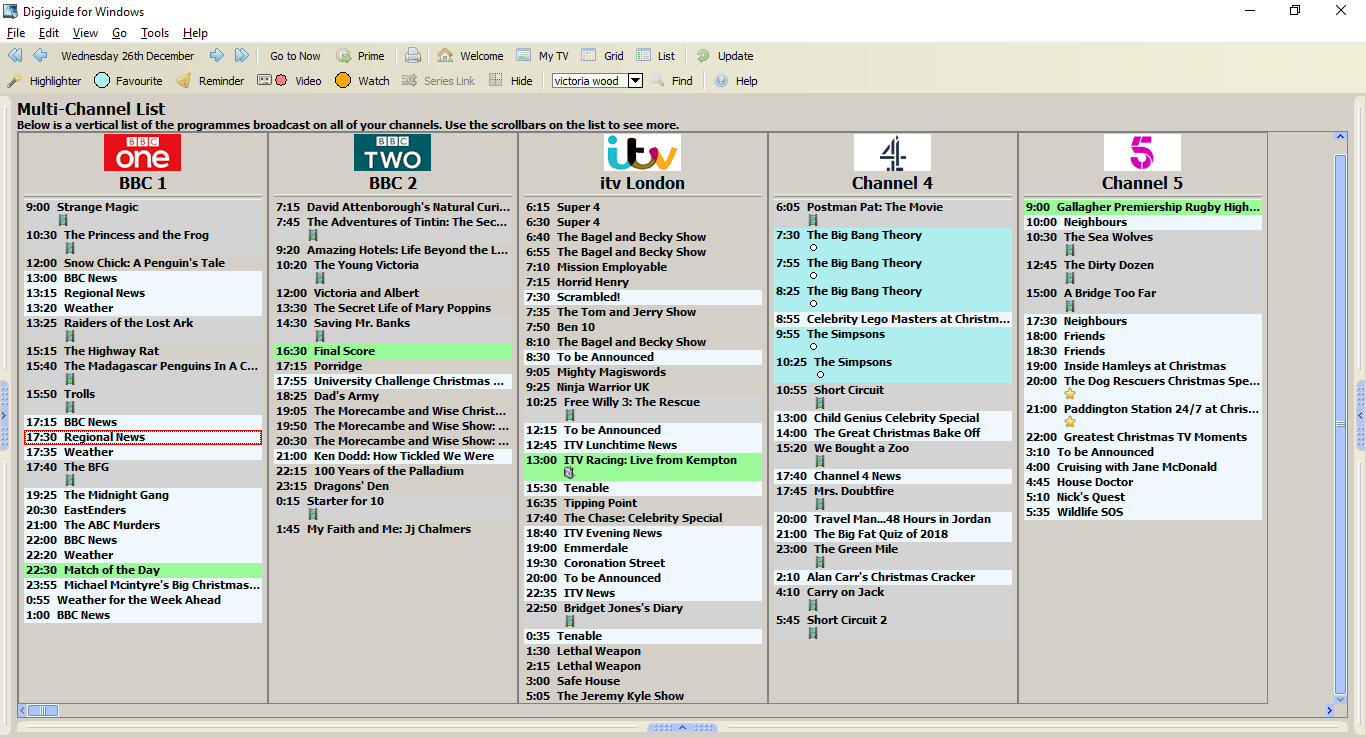Open the Tools menu
Viewport: 1366px width, 738px height.
(155, 33)
